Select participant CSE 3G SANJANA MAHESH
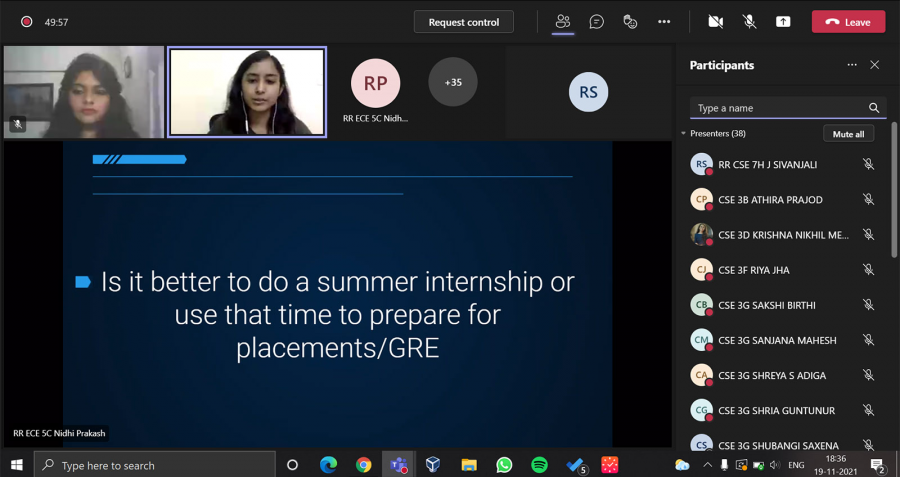This screenshot has height=477, width=900. [776, 340]
